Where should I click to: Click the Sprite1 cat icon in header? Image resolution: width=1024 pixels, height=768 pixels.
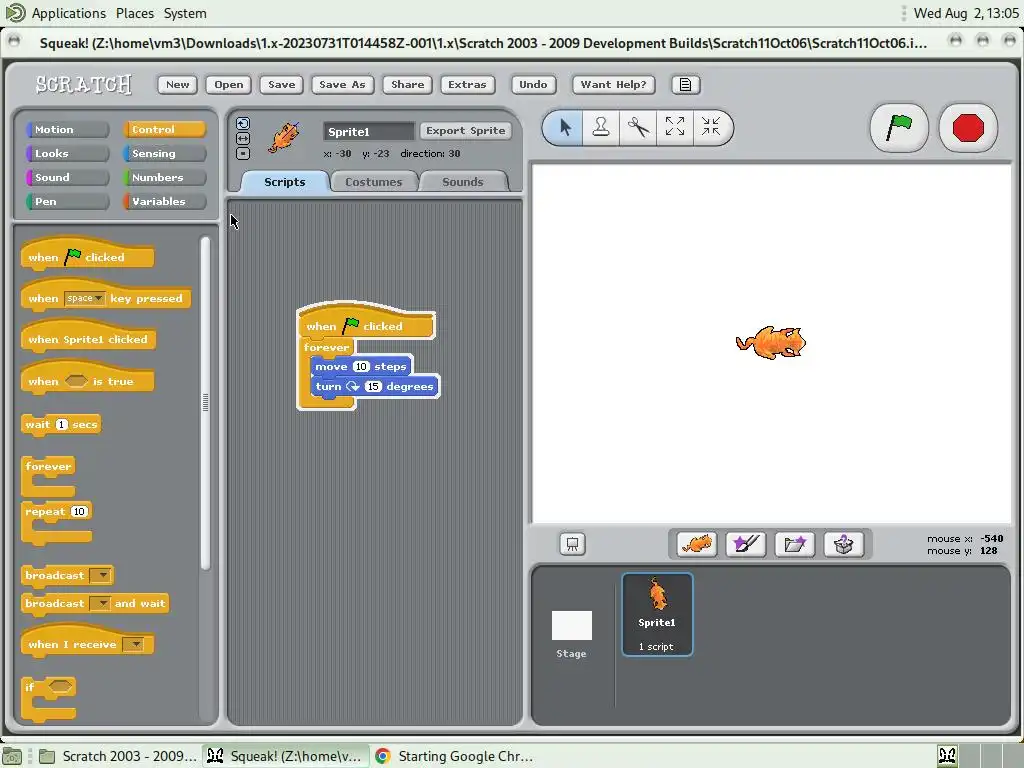click(x=283, y=137)
